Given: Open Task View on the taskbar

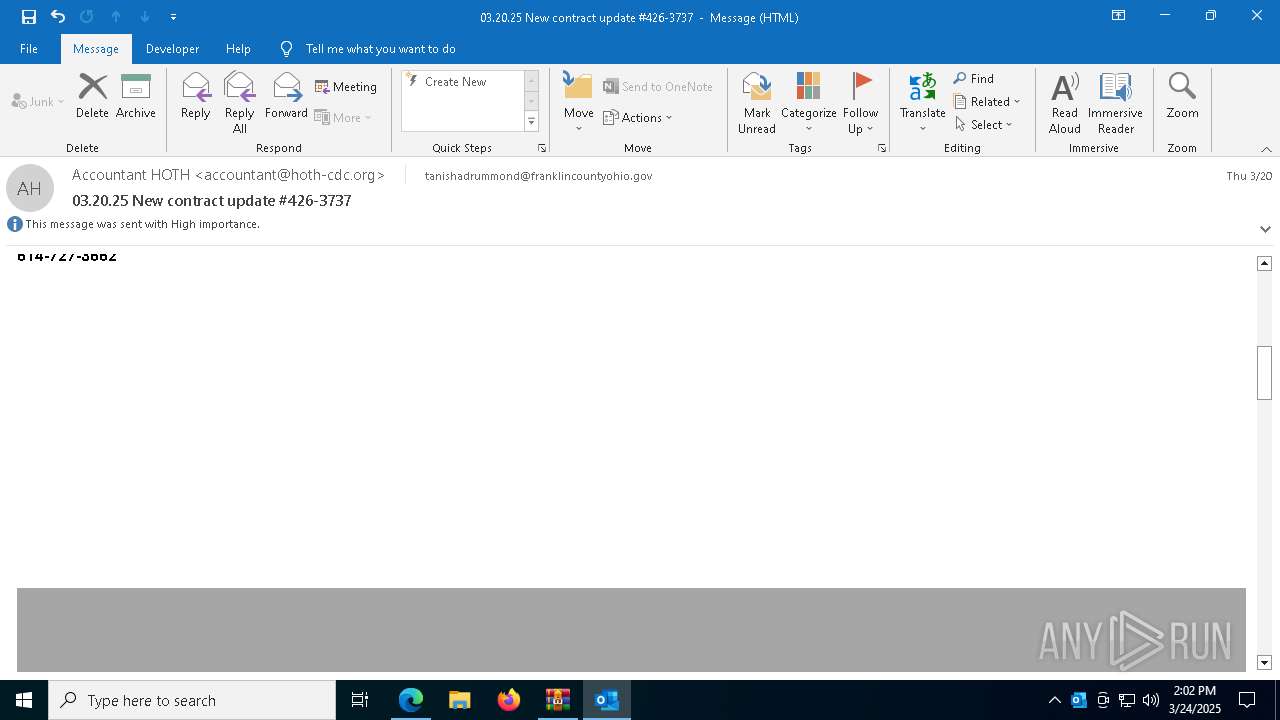Looking at the screenshot, I should (x=360, y=700).
